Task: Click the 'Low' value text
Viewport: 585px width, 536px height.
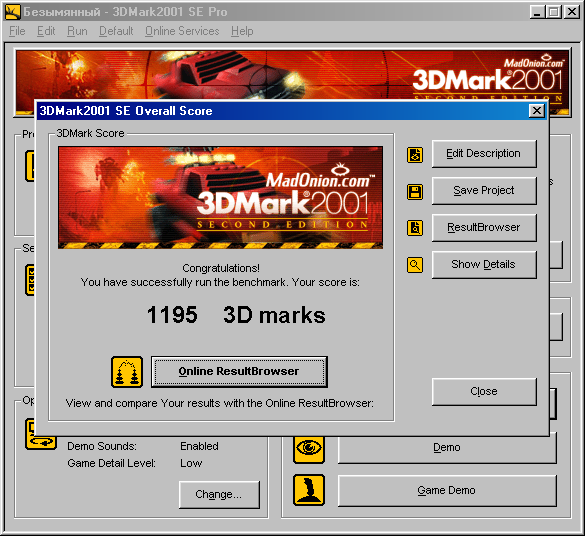Action: (191, 463)
